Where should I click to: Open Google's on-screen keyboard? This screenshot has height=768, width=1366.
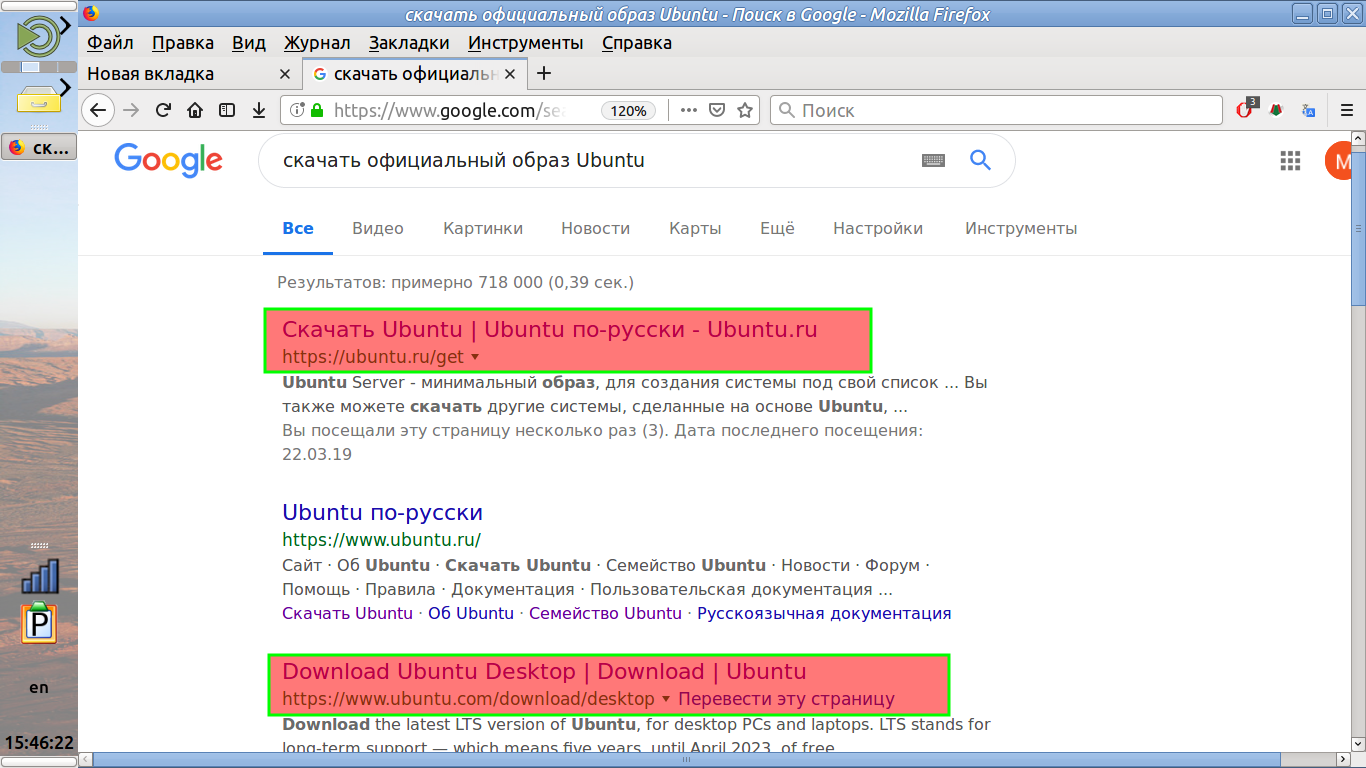coord(933,160)
